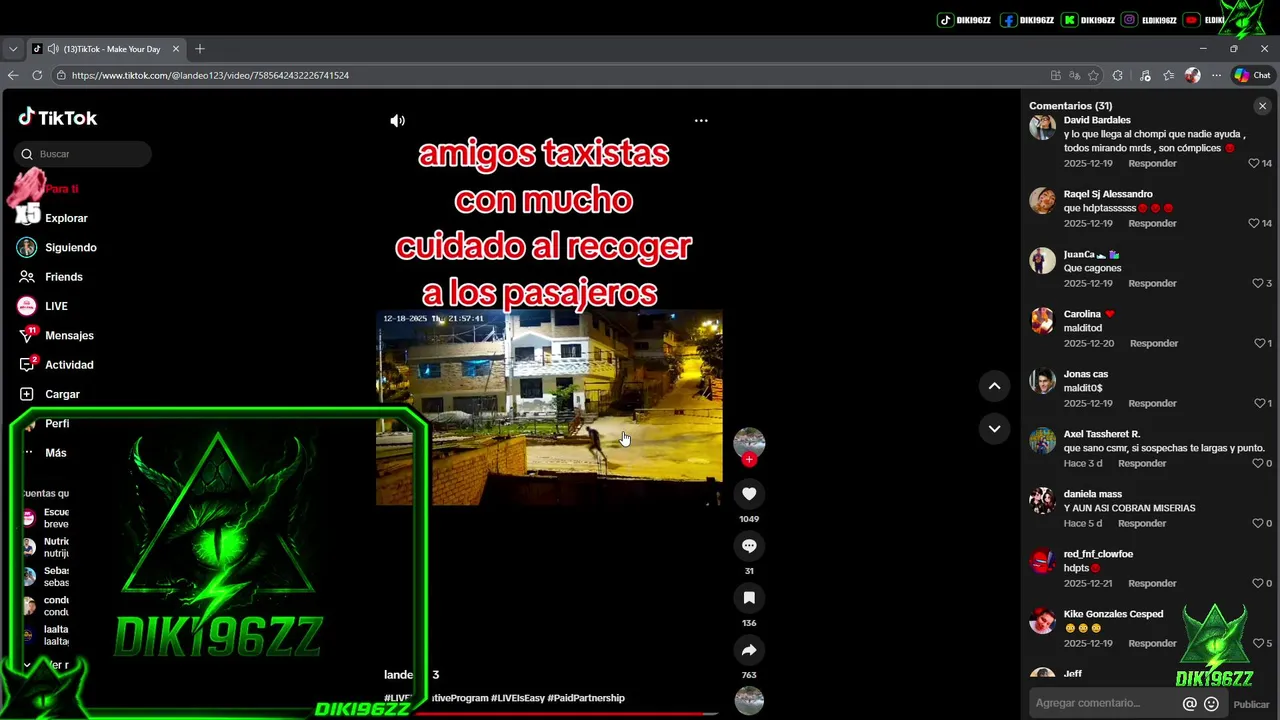1280x720 pixels.
Task: Follow the creator via the red plus badge
Action: (749, 460)
